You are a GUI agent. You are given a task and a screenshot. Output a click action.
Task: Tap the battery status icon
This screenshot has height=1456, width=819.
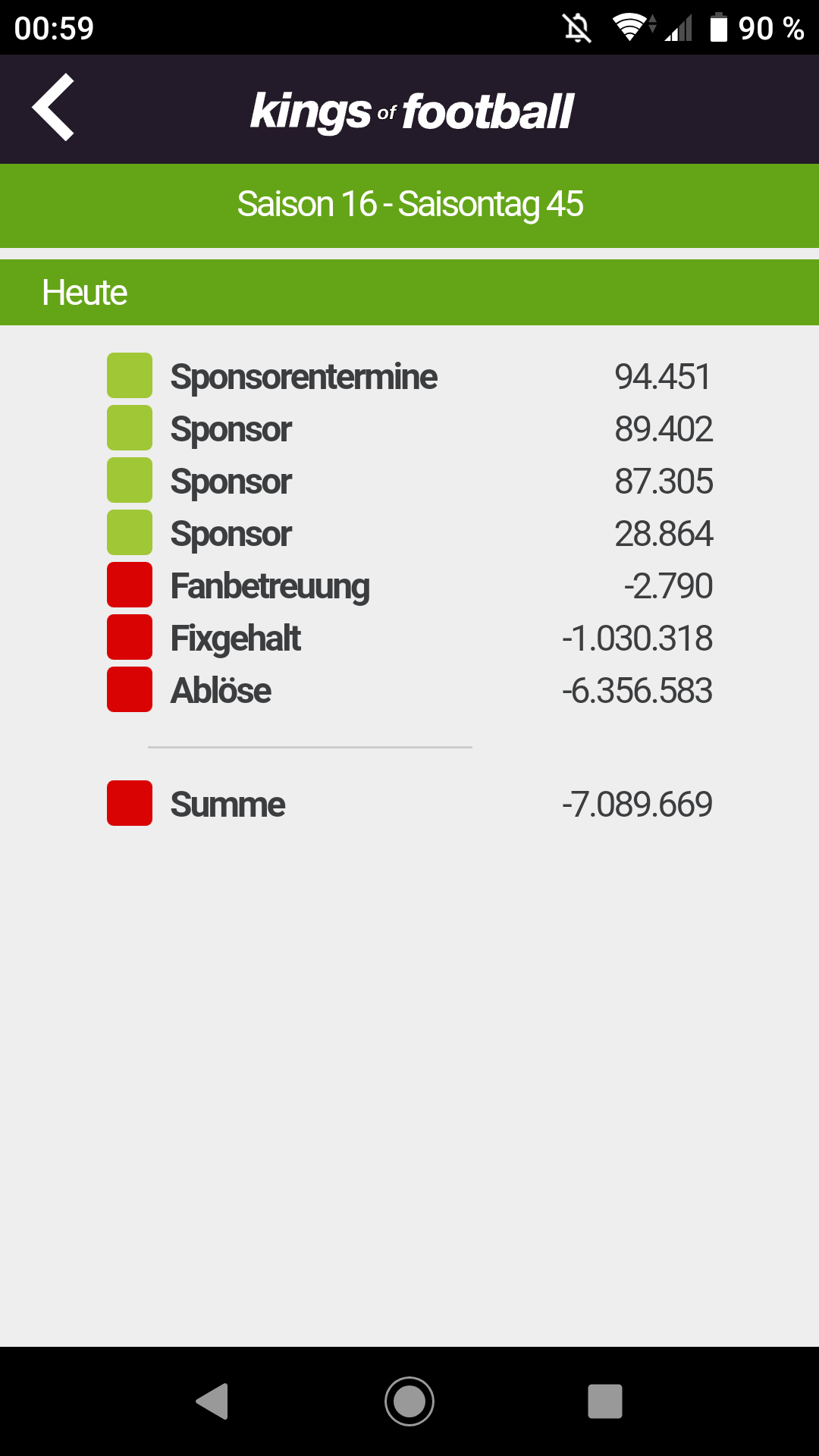pos(718,28)
